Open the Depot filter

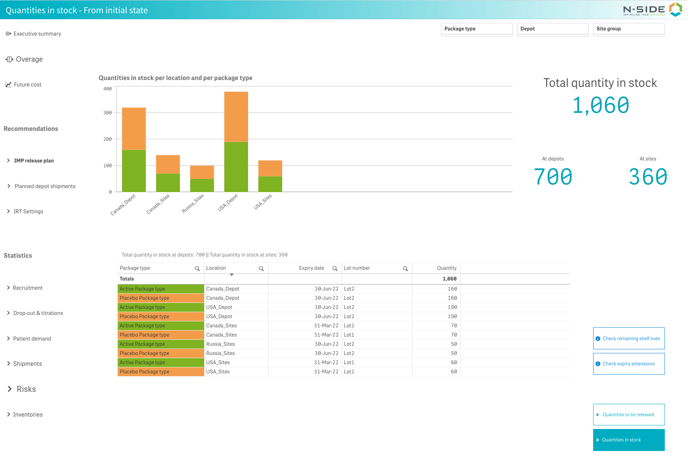[x=552, y=29]
